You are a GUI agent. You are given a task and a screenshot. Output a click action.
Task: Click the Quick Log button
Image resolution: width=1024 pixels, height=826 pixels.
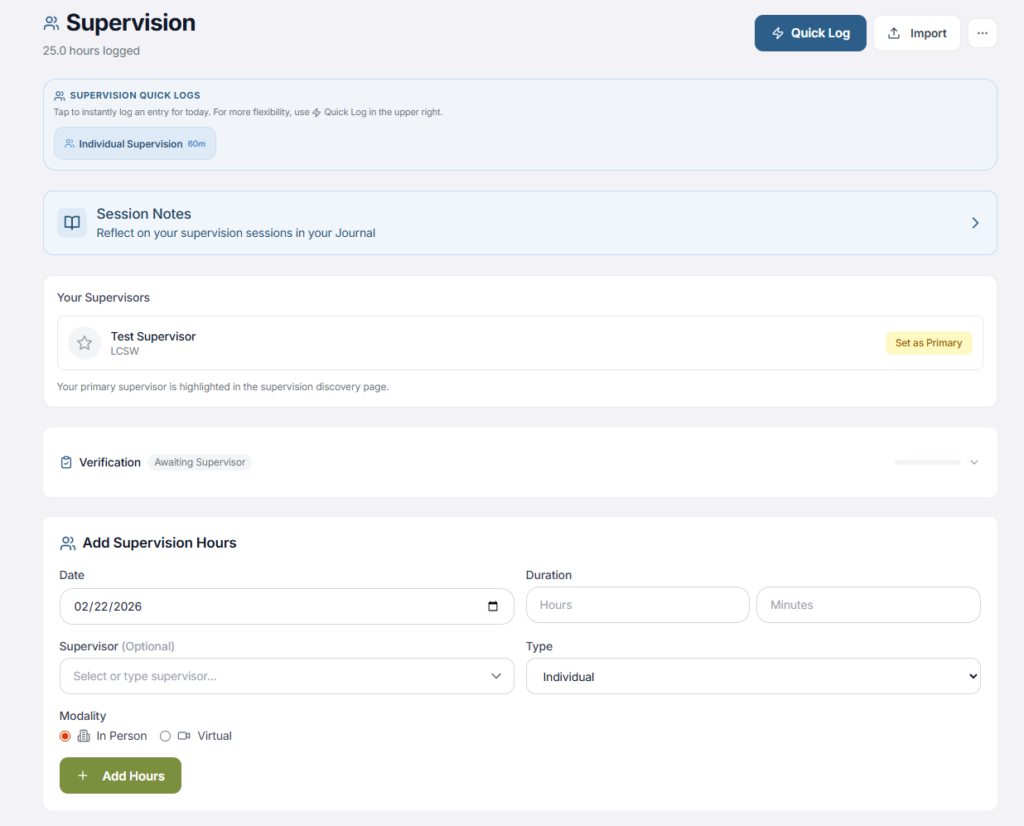[810, 33]
